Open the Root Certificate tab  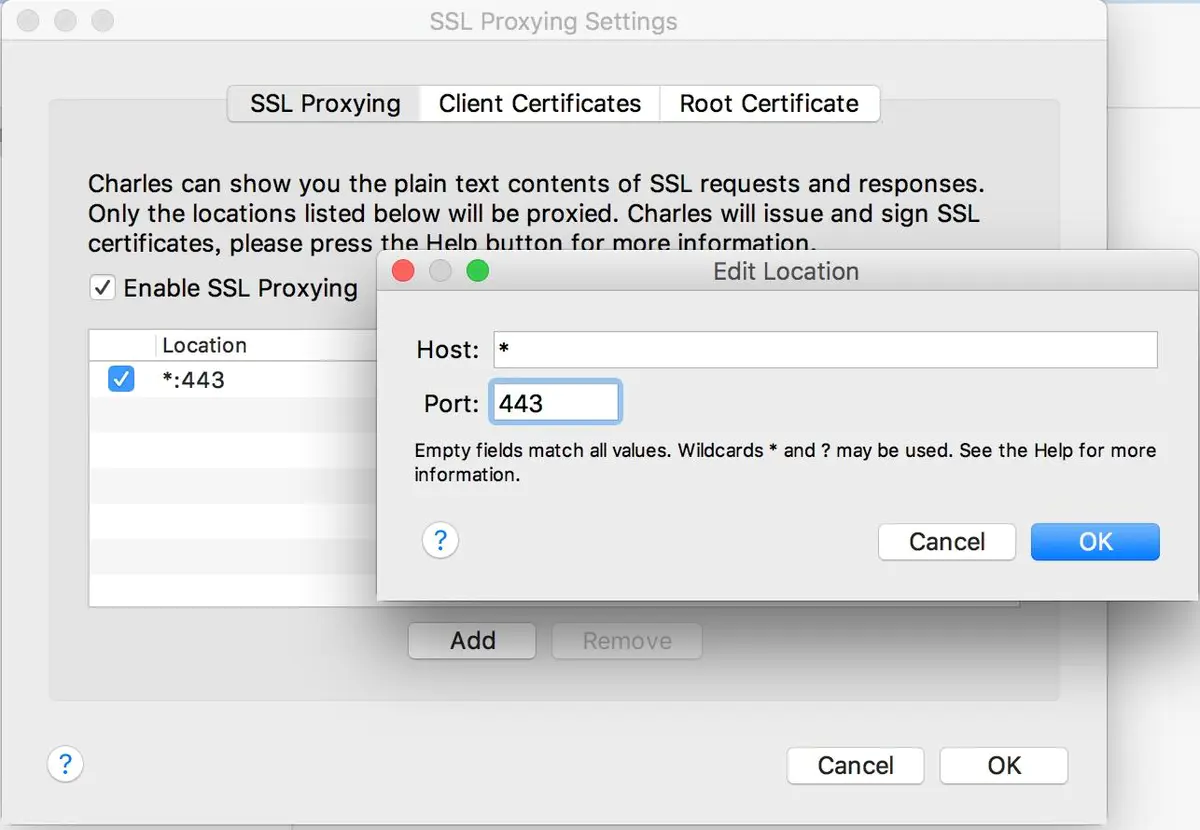coord(769,104)
